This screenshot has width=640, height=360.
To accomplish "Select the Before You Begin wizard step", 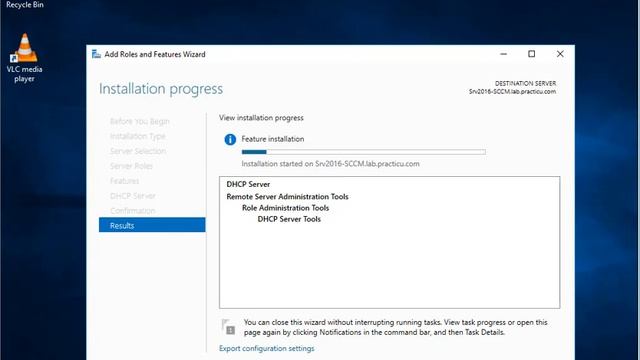I will 140,121.
